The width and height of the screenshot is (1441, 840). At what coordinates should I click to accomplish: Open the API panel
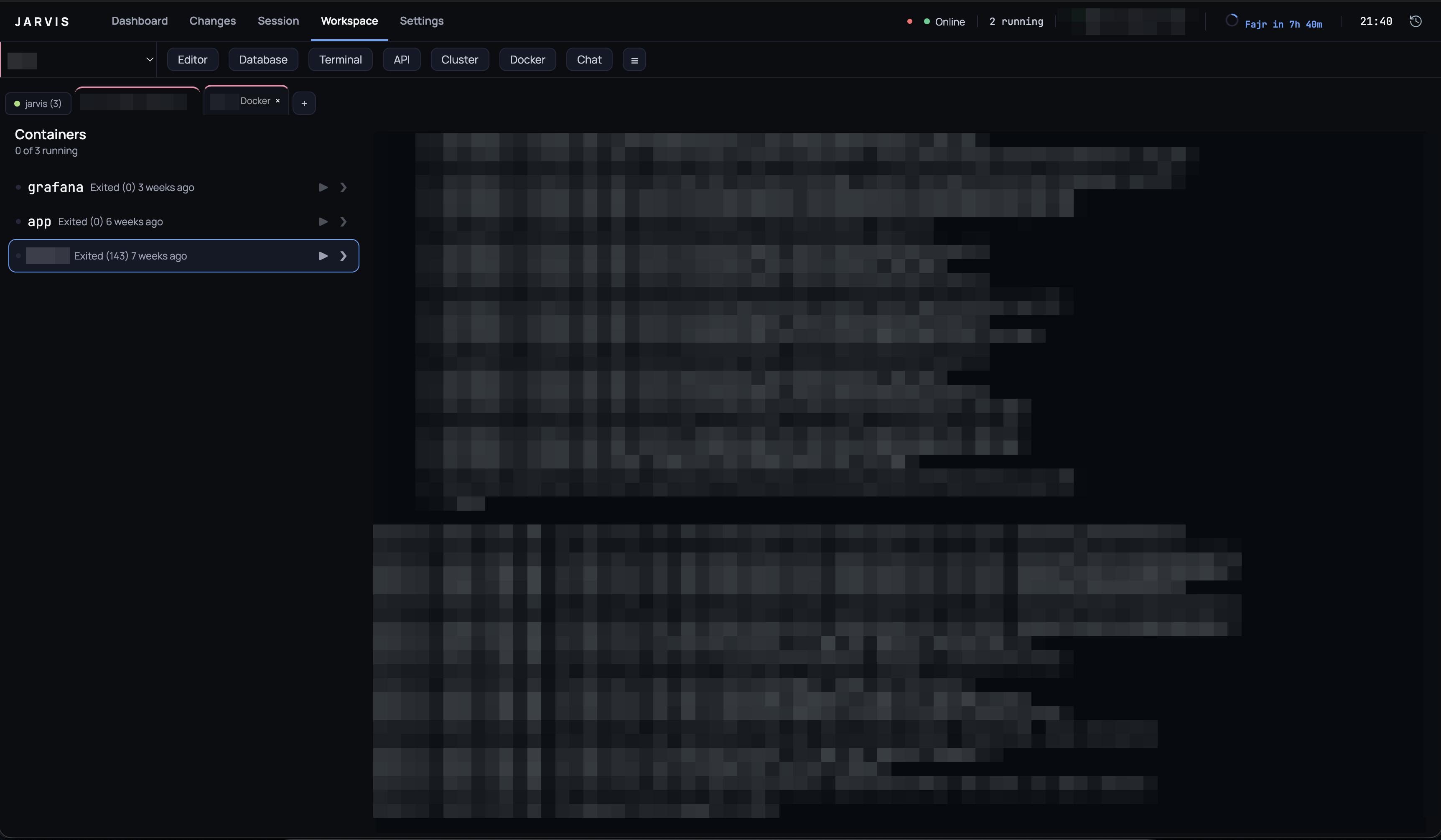(402, 60)
